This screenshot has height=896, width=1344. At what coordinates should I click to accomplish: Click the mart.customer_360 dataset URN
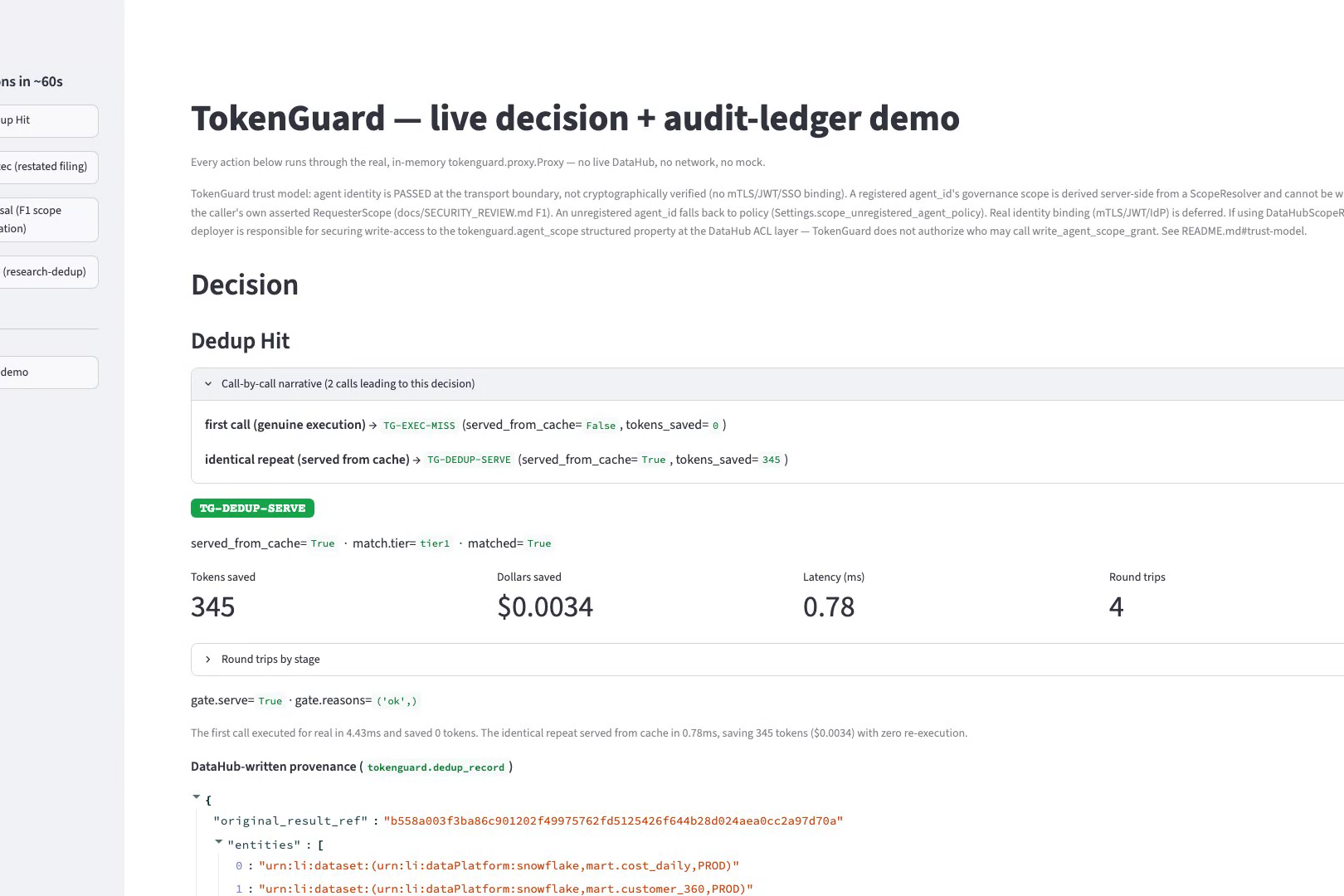506,889
